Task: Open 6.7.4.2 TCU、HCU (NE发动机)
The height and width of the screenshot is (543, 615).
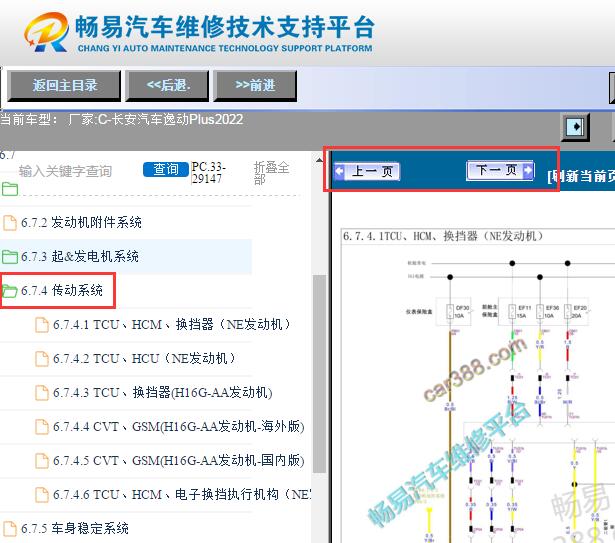Action: [144, 358]
